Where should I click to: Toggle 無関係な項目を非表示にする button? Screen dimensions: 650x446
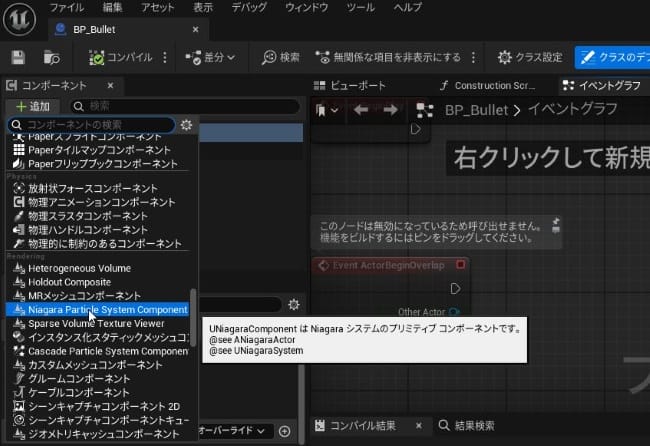point(388,58)
